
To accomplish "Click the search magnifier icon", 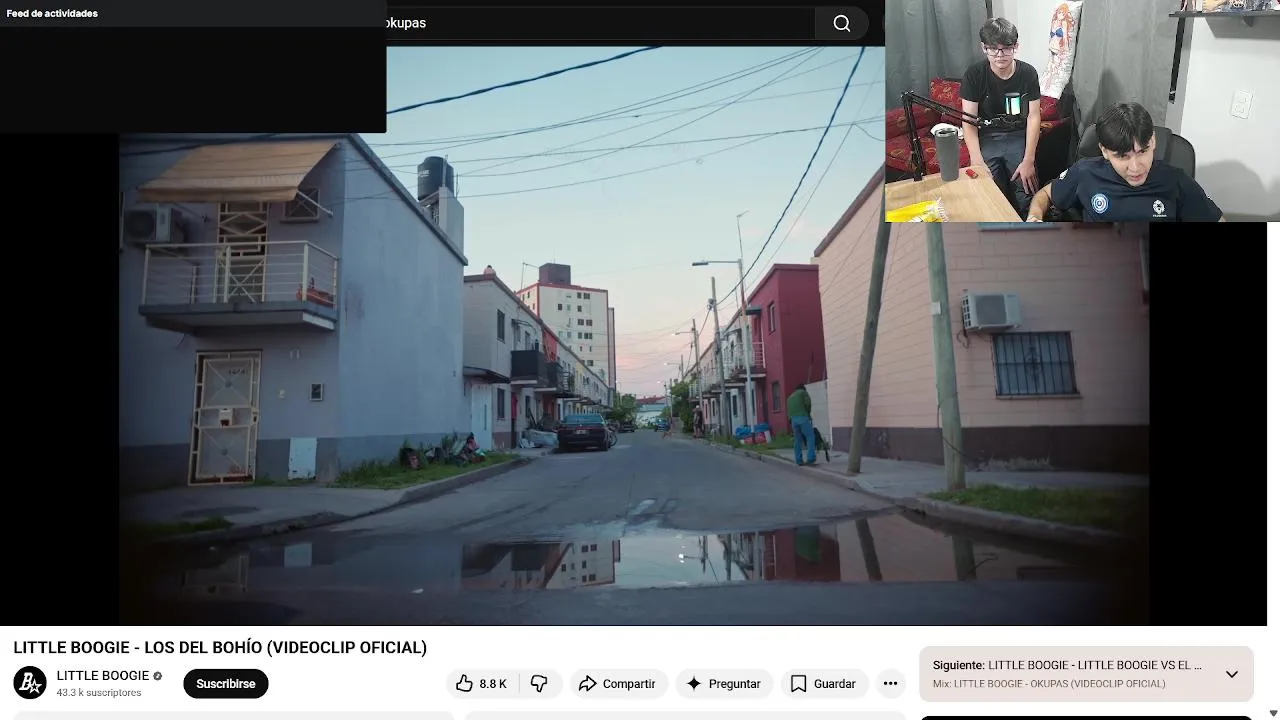I will (842, 23).
